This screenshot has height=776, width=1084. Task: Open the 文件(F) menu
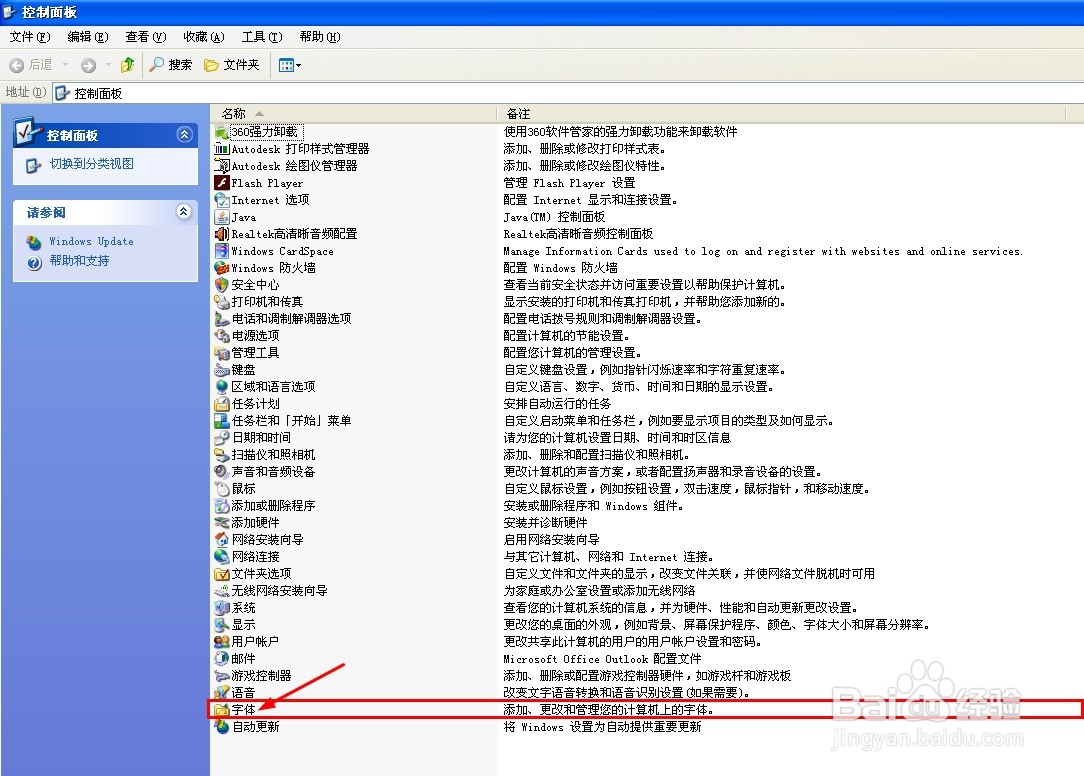[x=30, y=37]
